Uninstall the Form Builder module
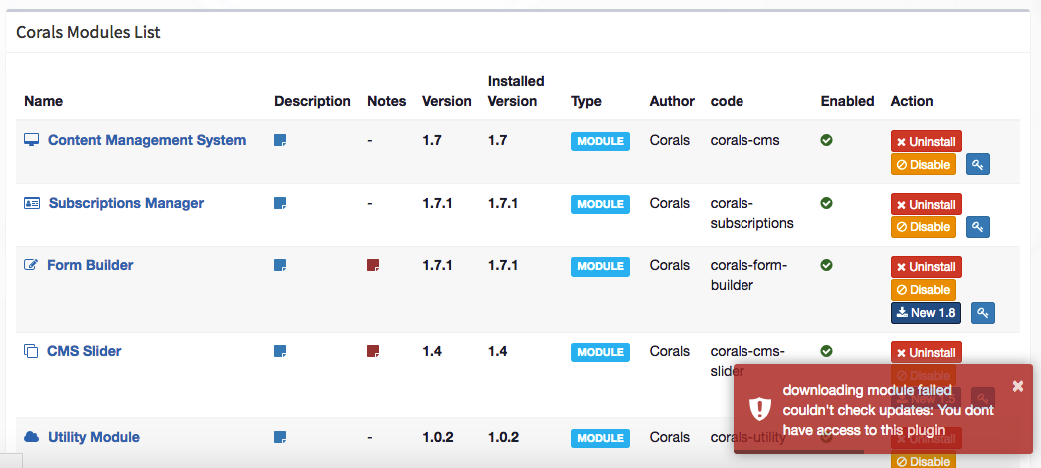 coord(926,267)
